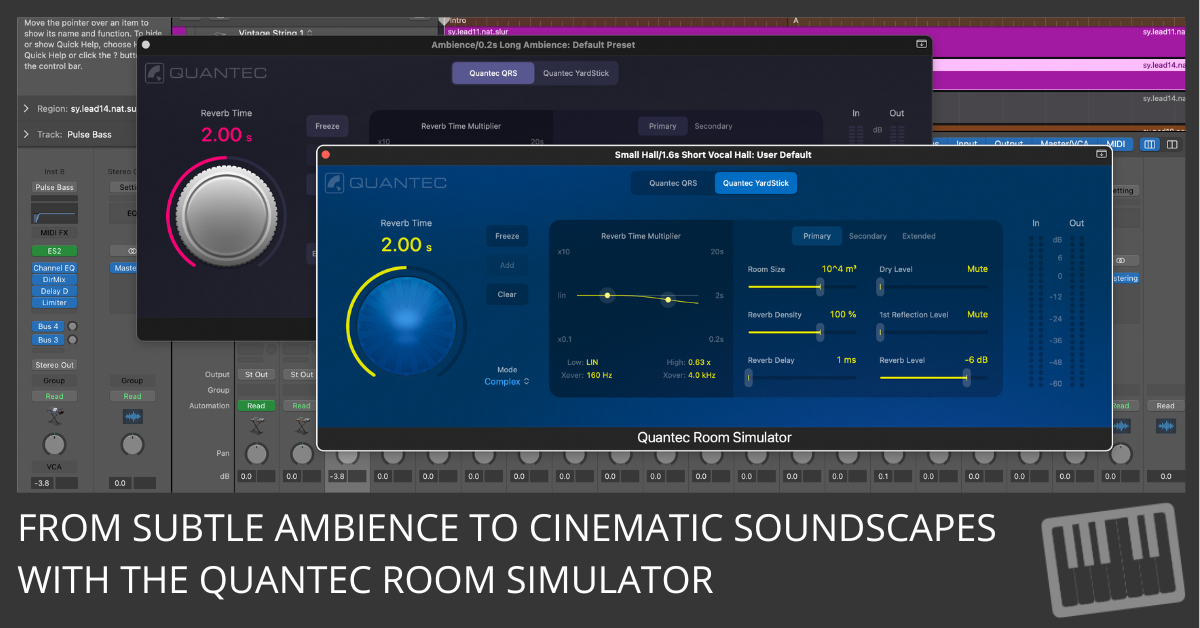The height and width of the screenshot is (628, 1200).
Task: Switch to the Secondary parameters tab in front window
Action: pos(867,236)
